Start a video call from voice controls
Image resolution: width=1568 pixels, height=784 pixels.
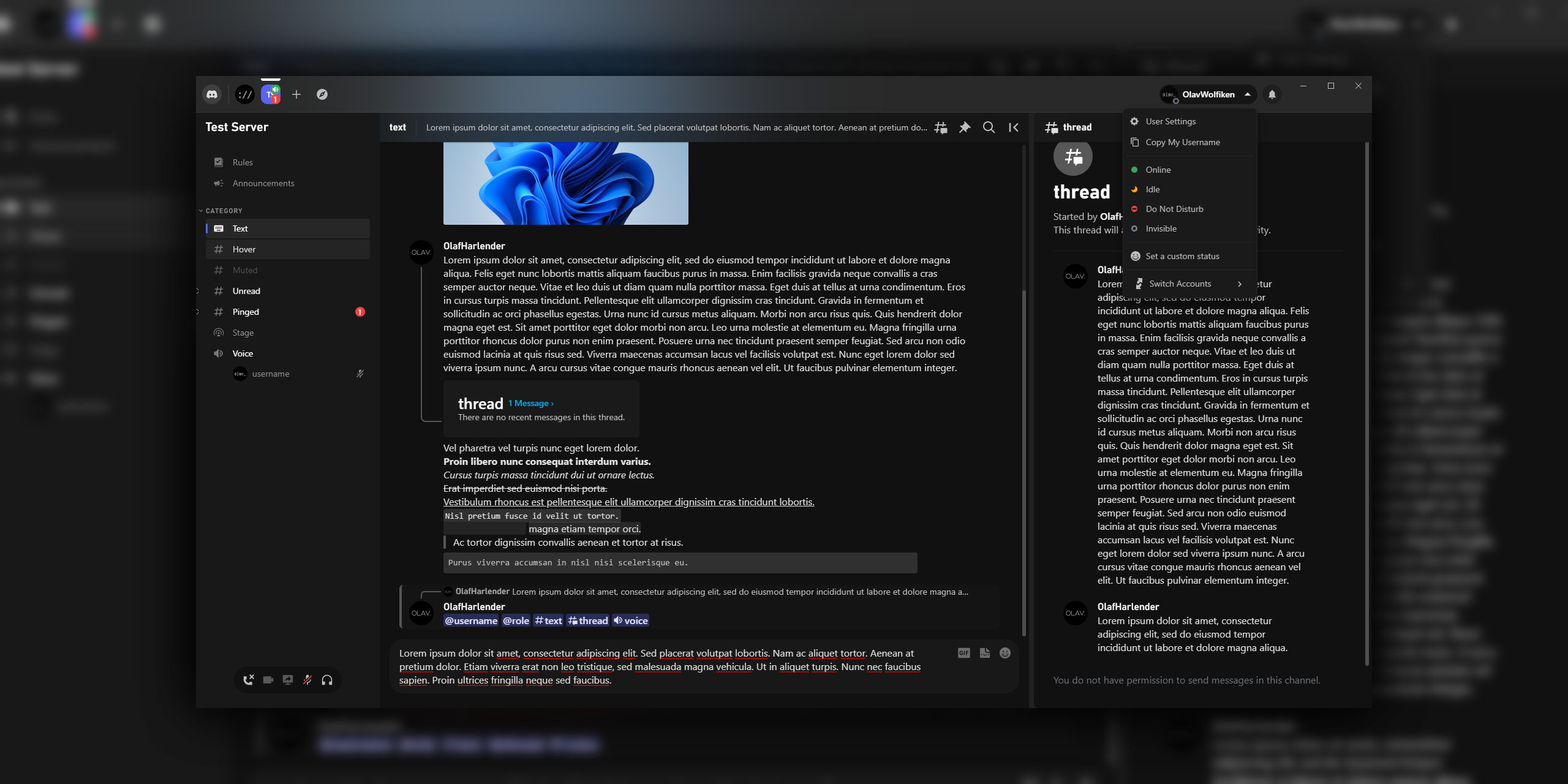point(268,680)
